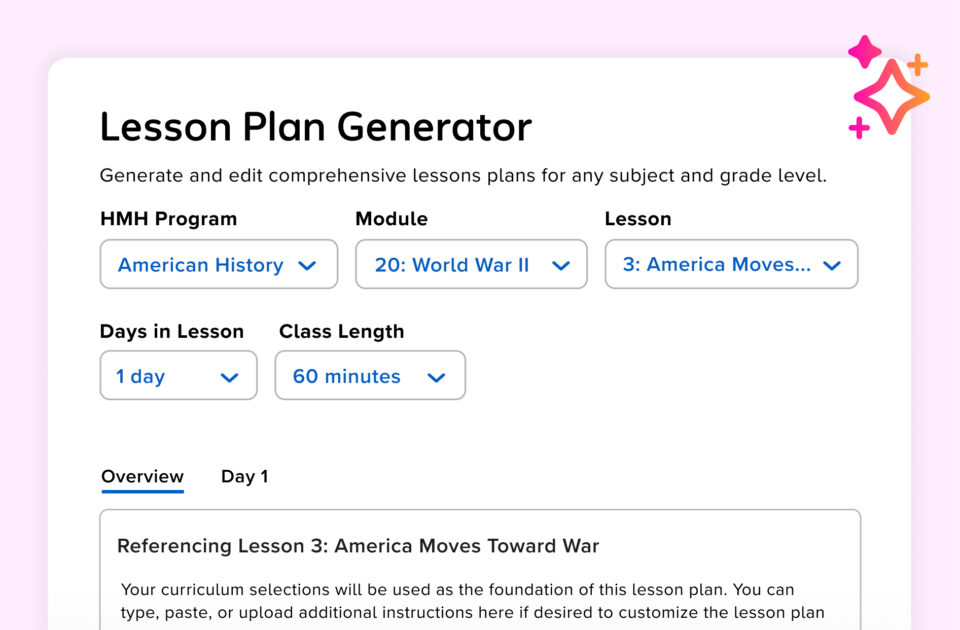The image size is (960, 630).
Task: Select the Referencing Lesson 3 panel title
Action: click(357, 546)
